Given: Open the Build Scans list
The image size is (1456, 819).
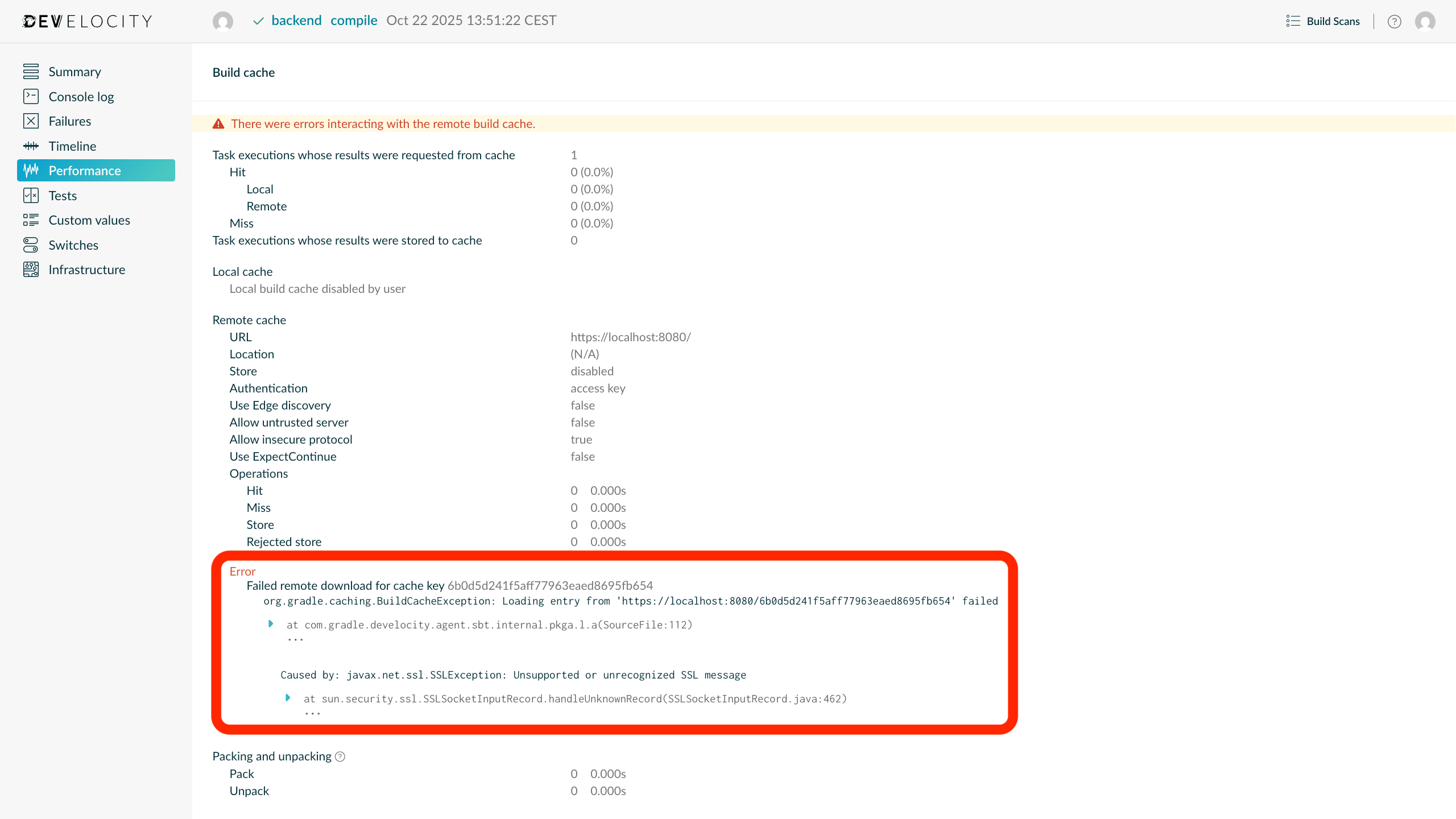Looking at the screenshot, I should click(1323, 20).
